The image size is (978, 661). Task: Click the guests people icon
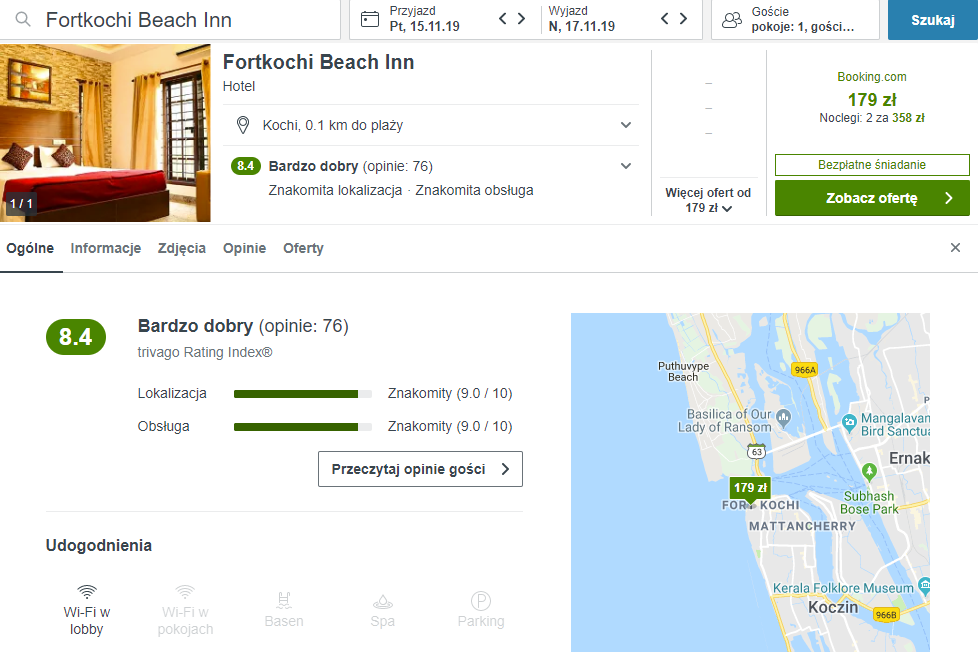732,19
